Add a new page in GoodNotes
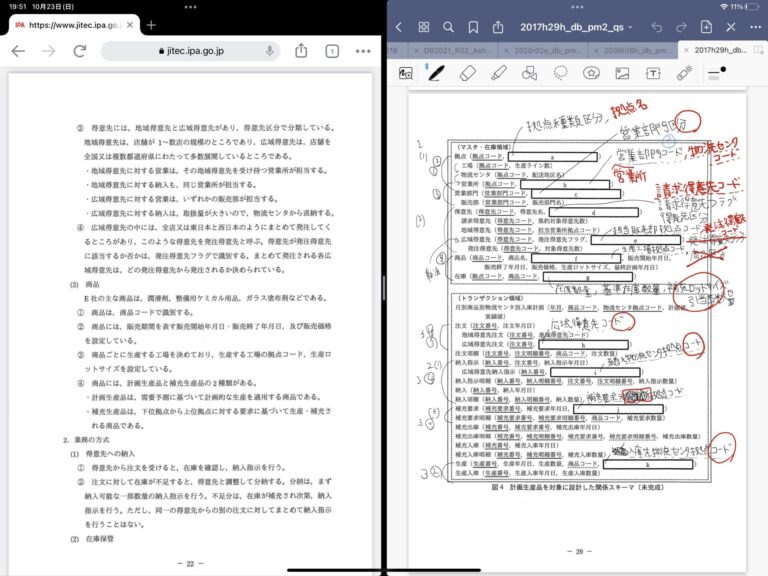Screen dimensions: 768x576 [706, 26]
